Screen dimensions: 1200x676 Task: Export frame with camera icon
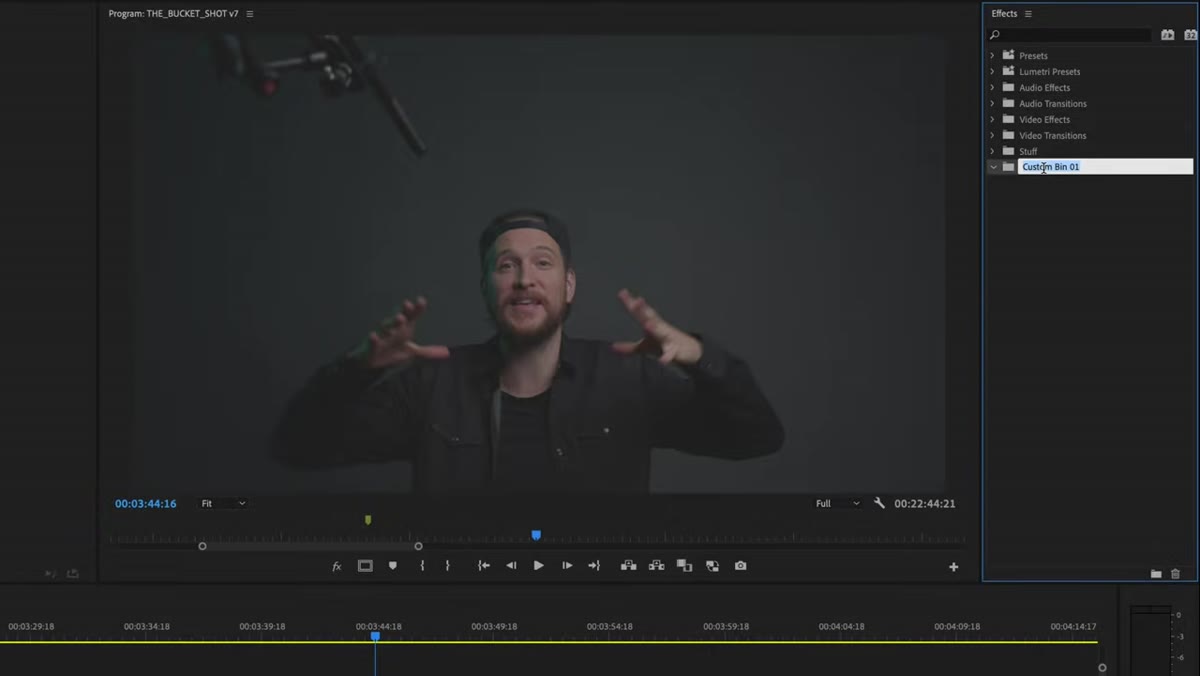point(740,566)
